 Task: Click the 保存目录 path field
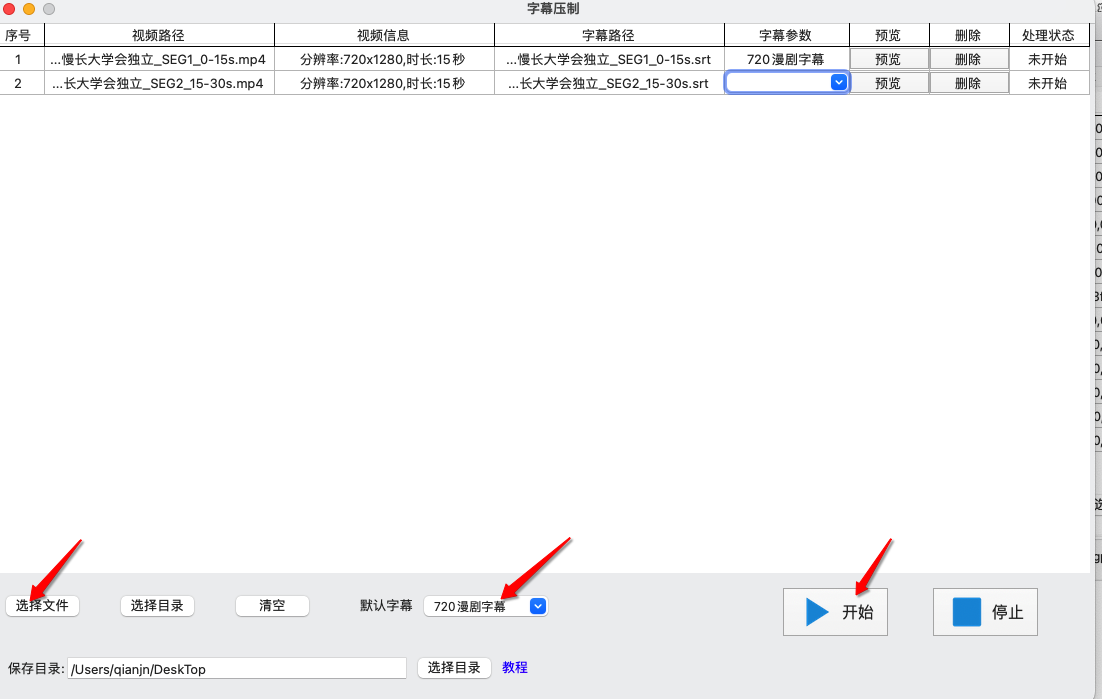tap(237, 668)
